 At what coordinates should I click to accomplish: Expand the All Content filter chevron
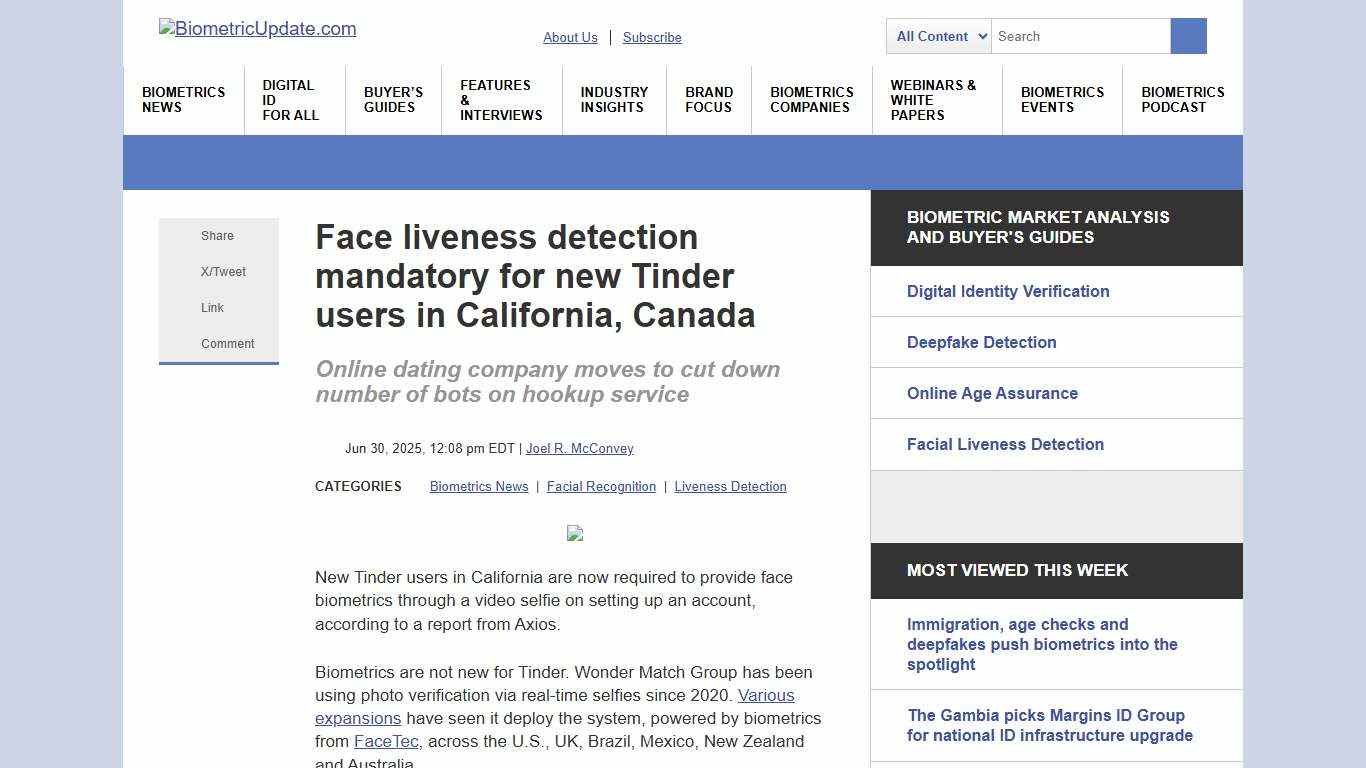click(983, 36)
